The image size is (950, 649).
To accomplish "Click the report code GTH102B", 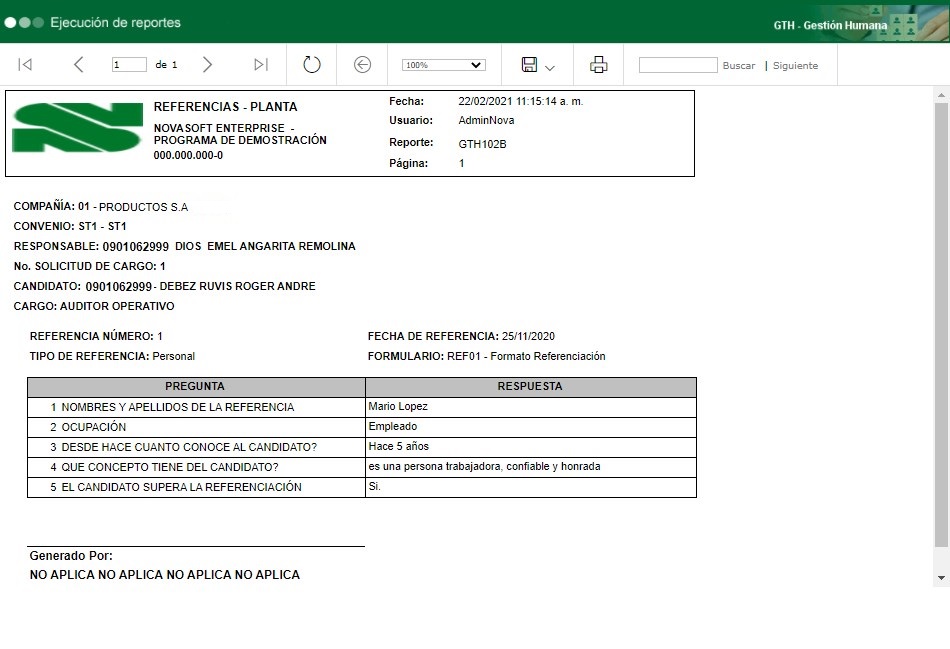I will click(482, 144).
